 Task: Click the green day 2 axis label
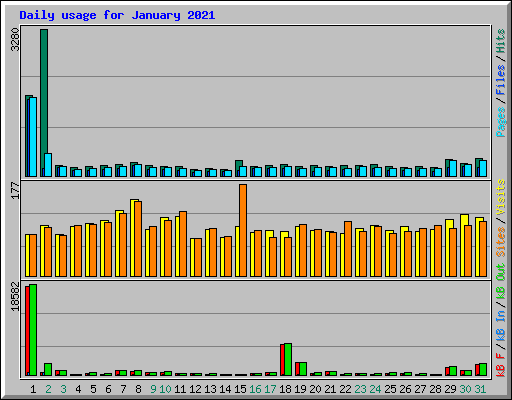[48, 389]
